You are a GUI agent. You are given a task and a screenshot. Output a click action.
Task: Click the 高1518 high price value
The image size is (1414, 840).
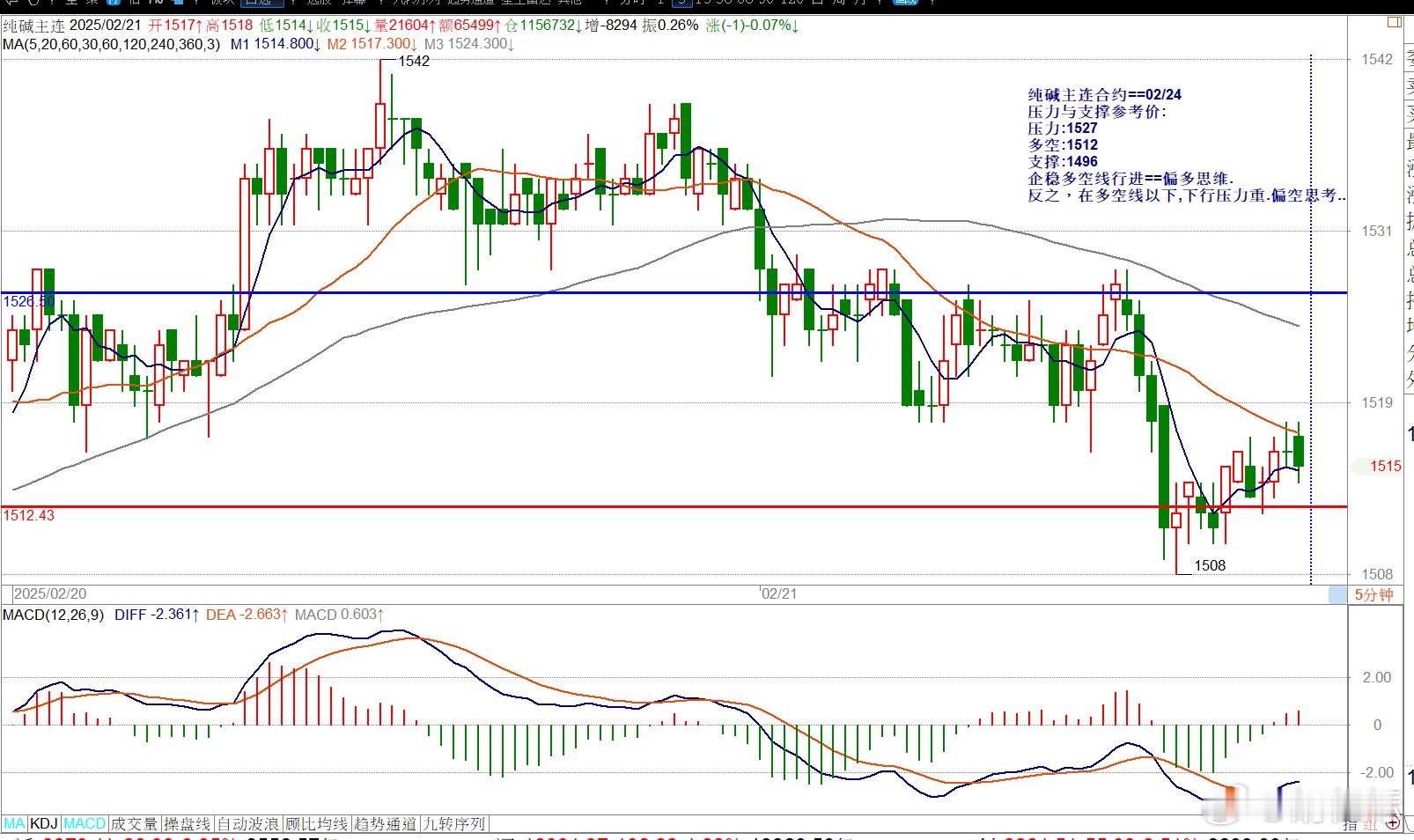pyautogui.click(x=229, y=26)
